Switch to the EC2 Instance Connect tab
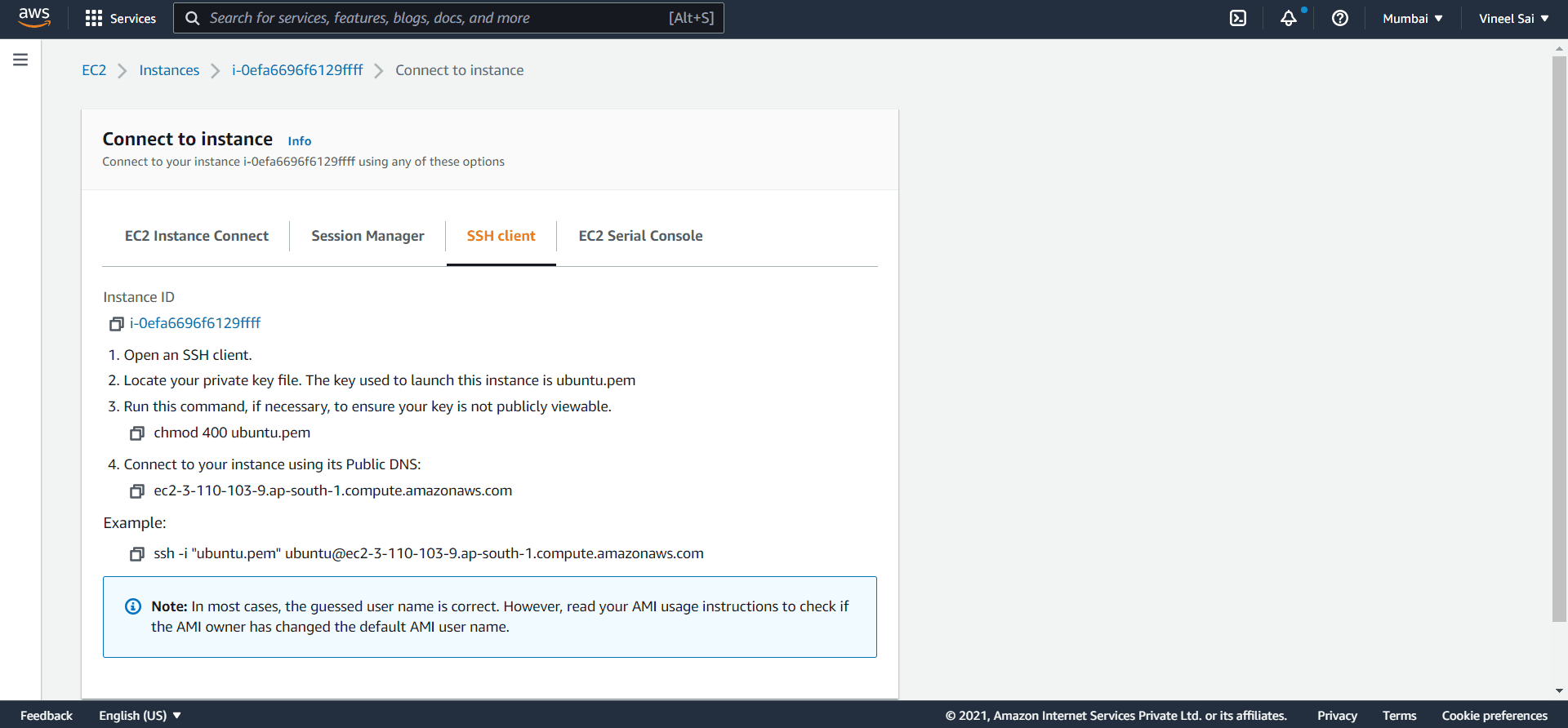1568x728 pixels. click(196, 236)
